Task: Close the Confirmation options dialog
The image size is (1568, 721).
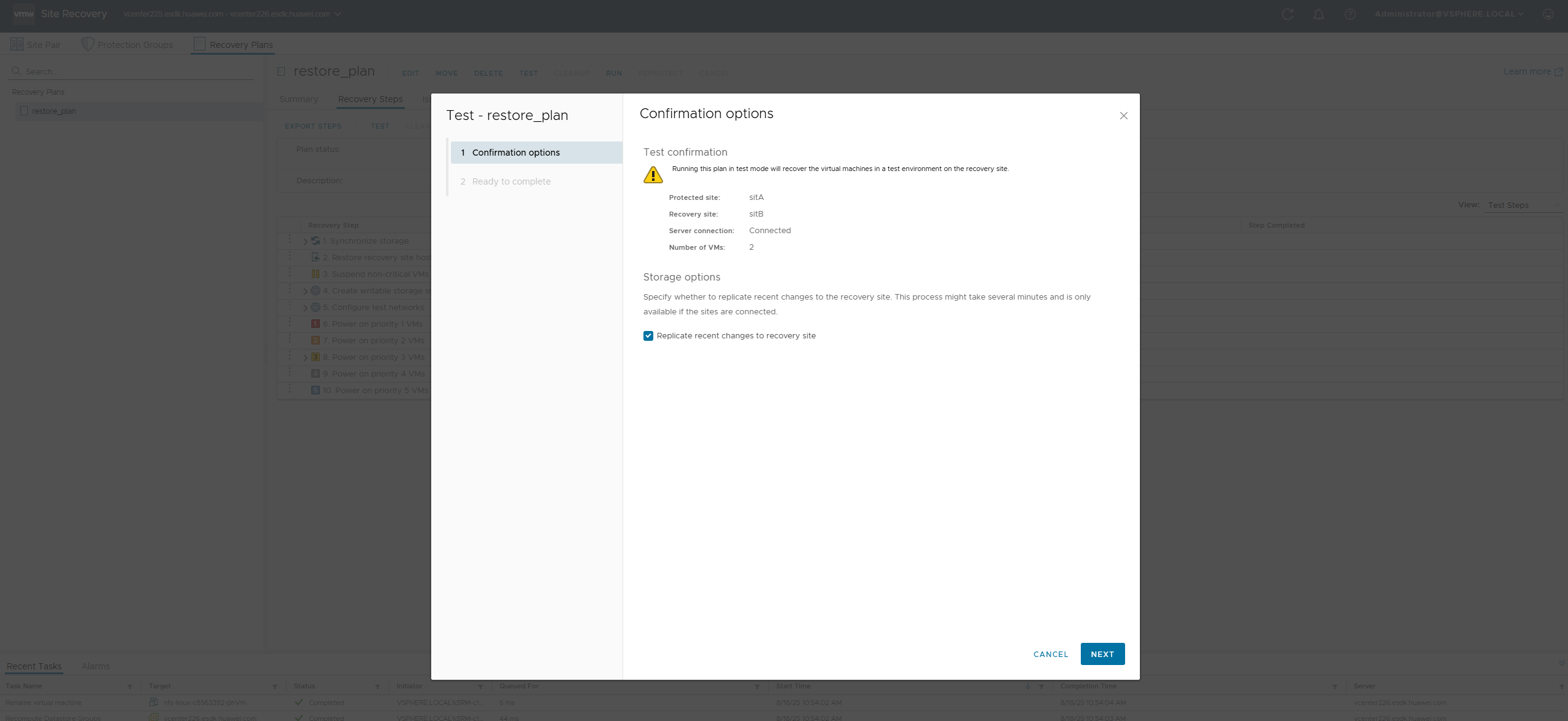Action: 1123,116
